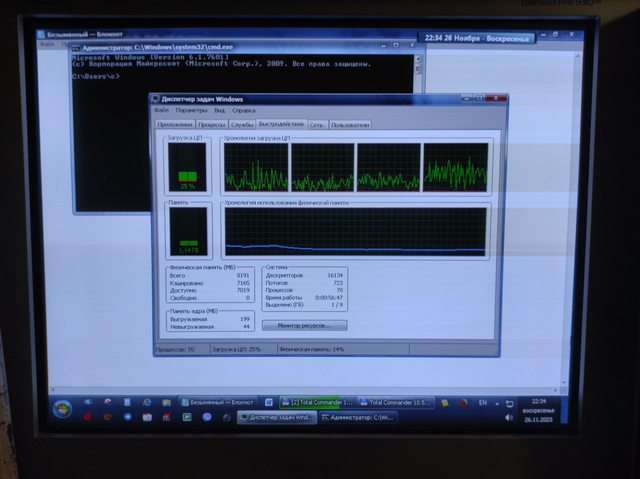Click the cmd.exe window title bar icon
640x479 pixels.
coord(76,48)
